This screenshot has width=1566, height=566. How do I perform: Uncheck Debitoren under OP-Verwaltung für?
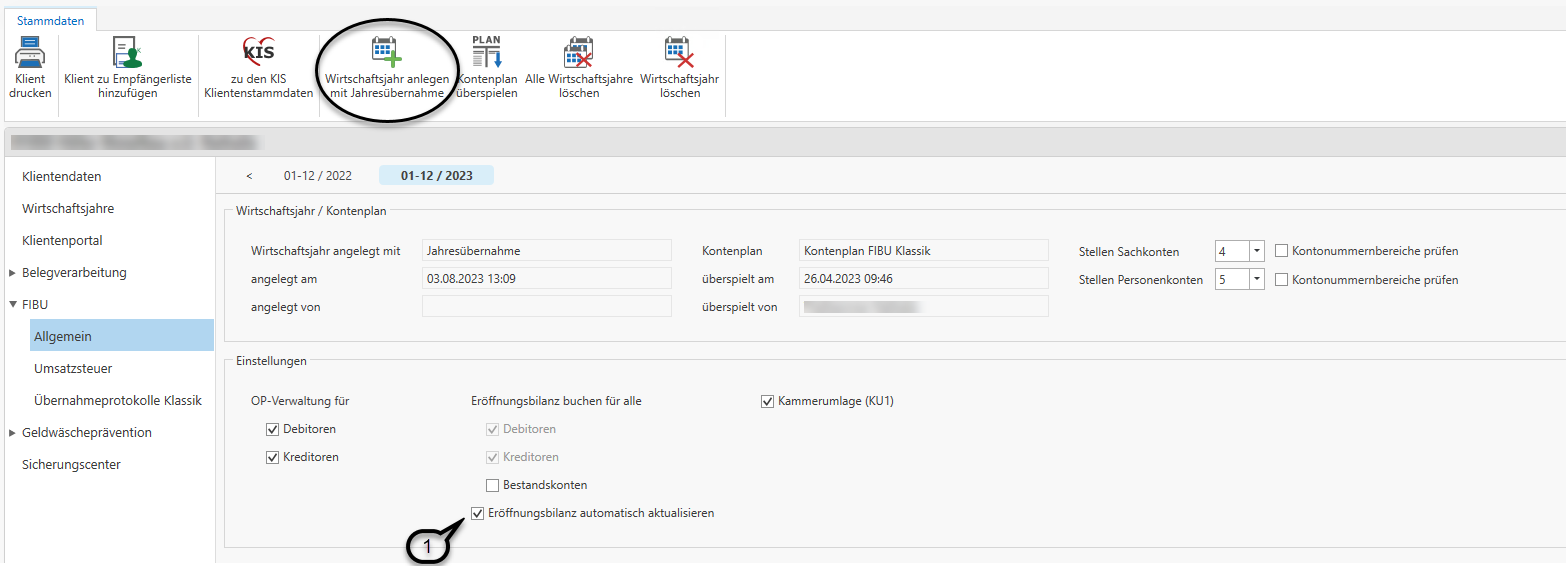[x=272, y=429]
